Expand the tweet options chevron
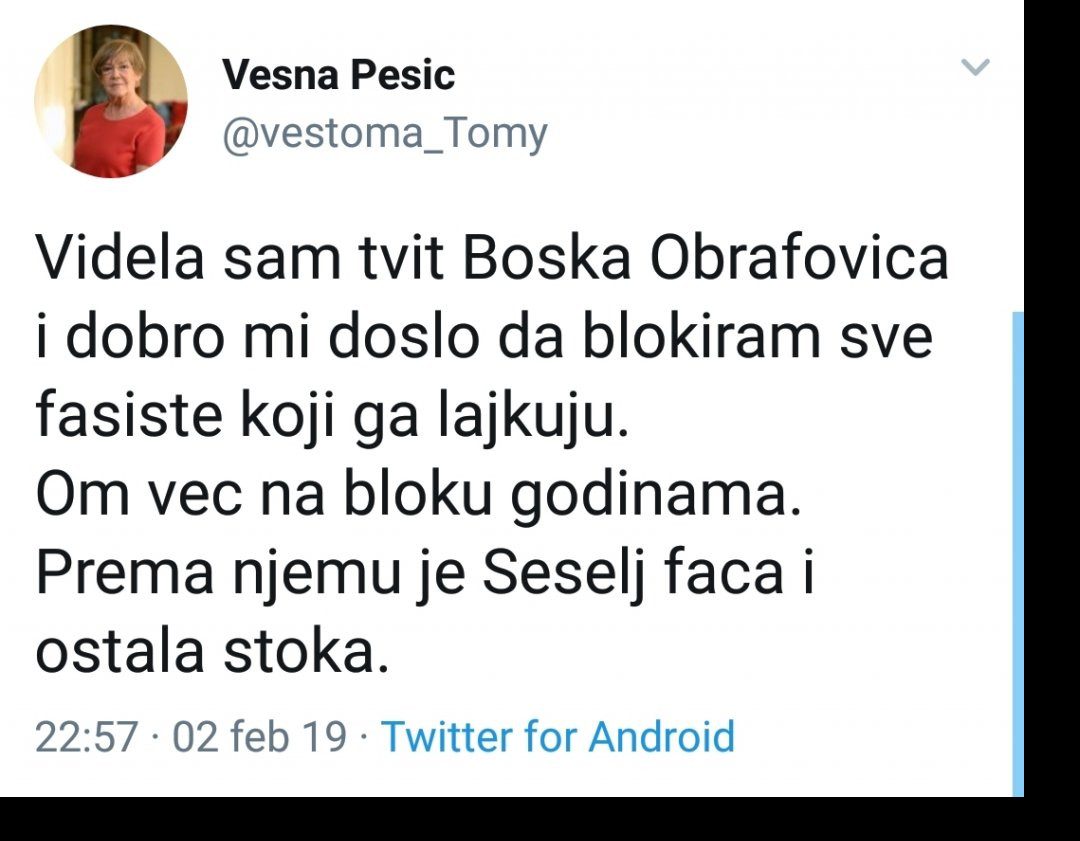Image resolution: width=1080 pixels, height=841 pixels. pyautogui.click(x=975, y=68)
